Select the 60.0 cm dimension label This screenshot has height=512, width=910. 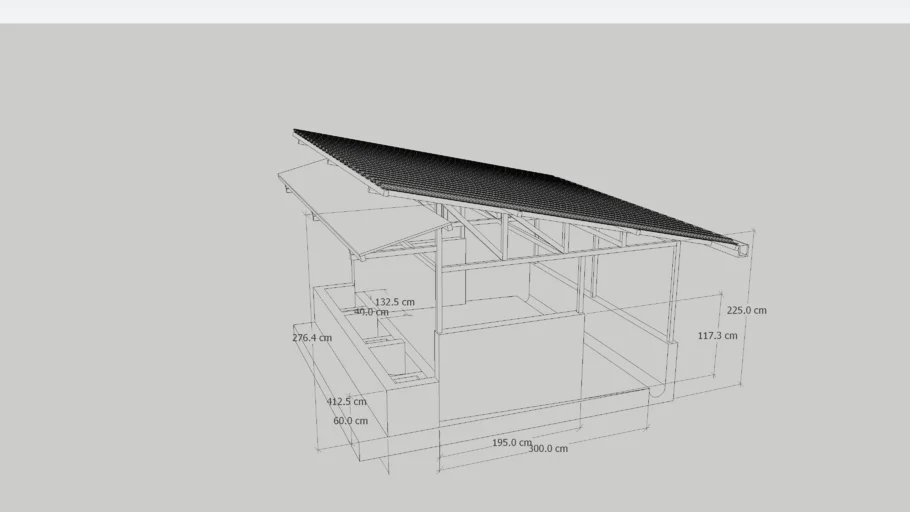tap(350, 421)
